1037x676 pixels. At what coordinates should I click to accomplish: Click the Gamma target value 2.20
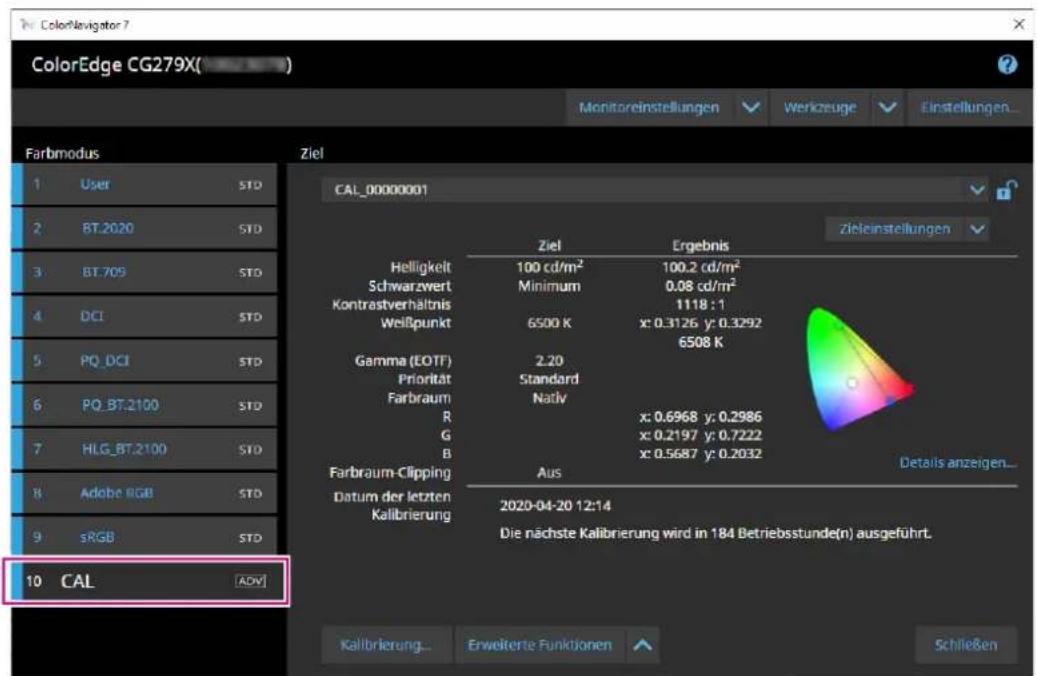(550, 360)
